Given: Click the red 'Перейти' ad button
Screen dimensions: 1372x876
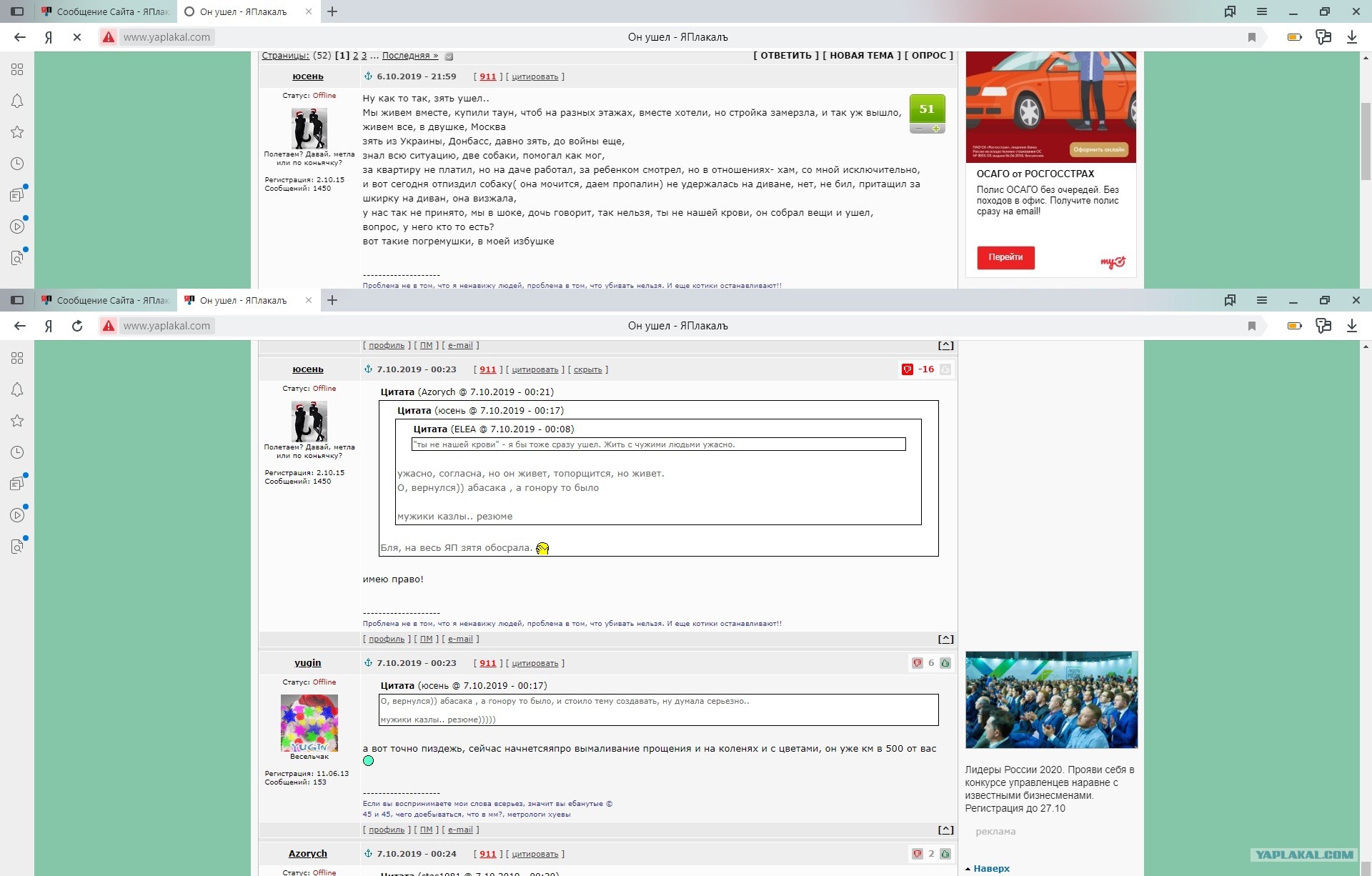Looking at the screenshot, I should pyautogui.click(x=1005, y=257).
